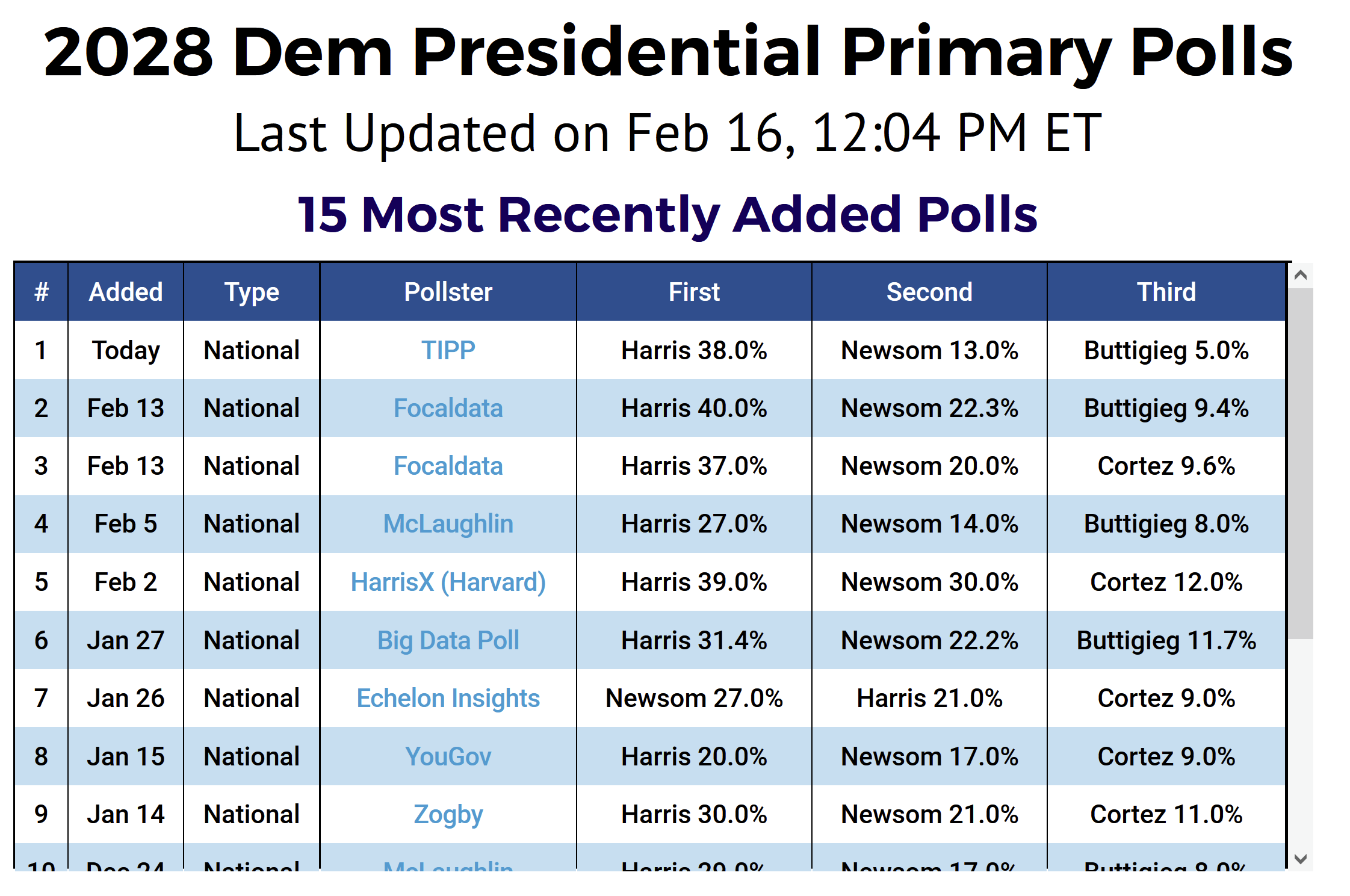Click the Type column header
The width and height of the screenshot is (1350, 896).
(252, 292)
